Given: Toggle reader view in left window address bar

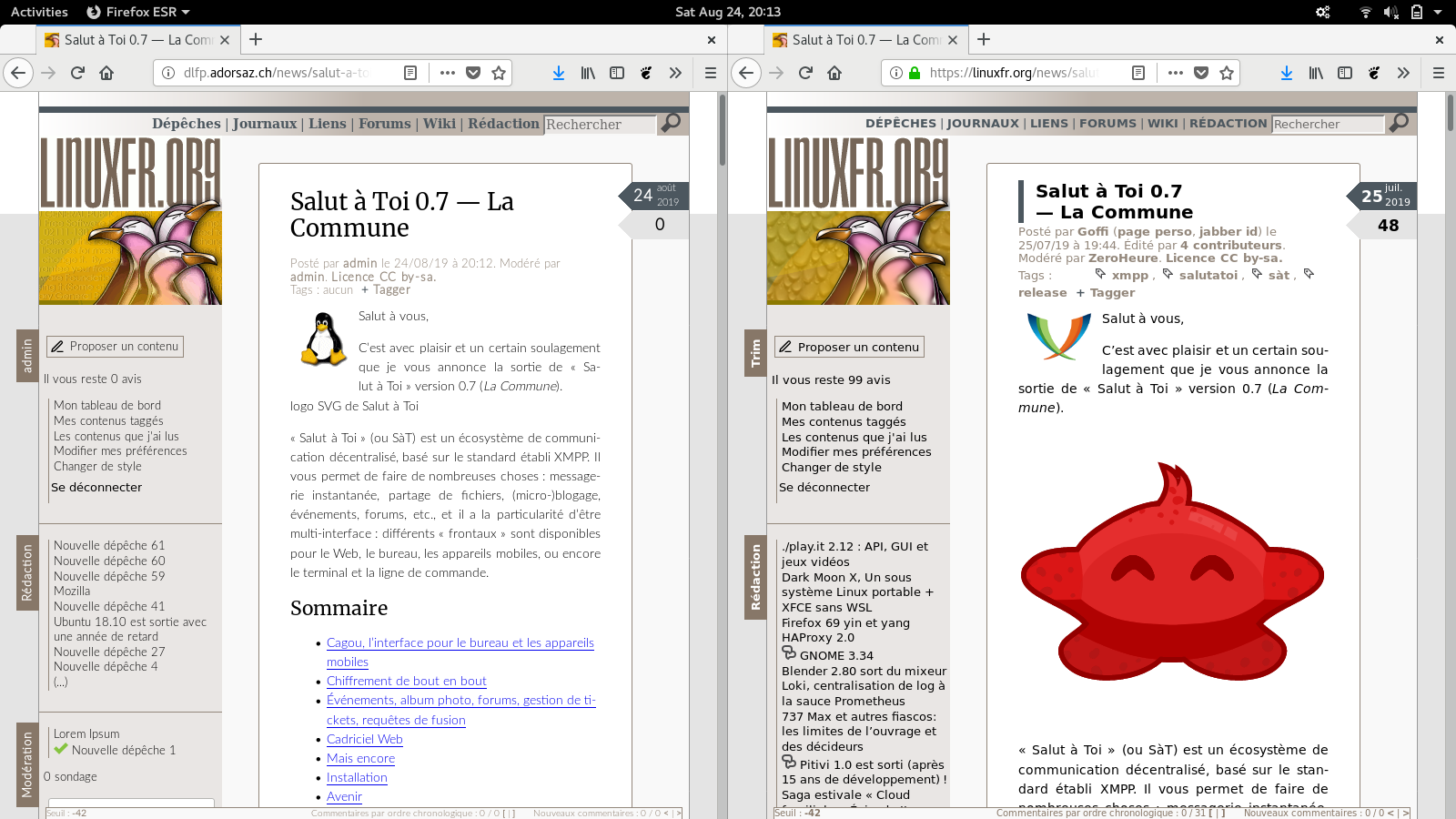Looking at the screenshot, I should (x=410, y=73).
